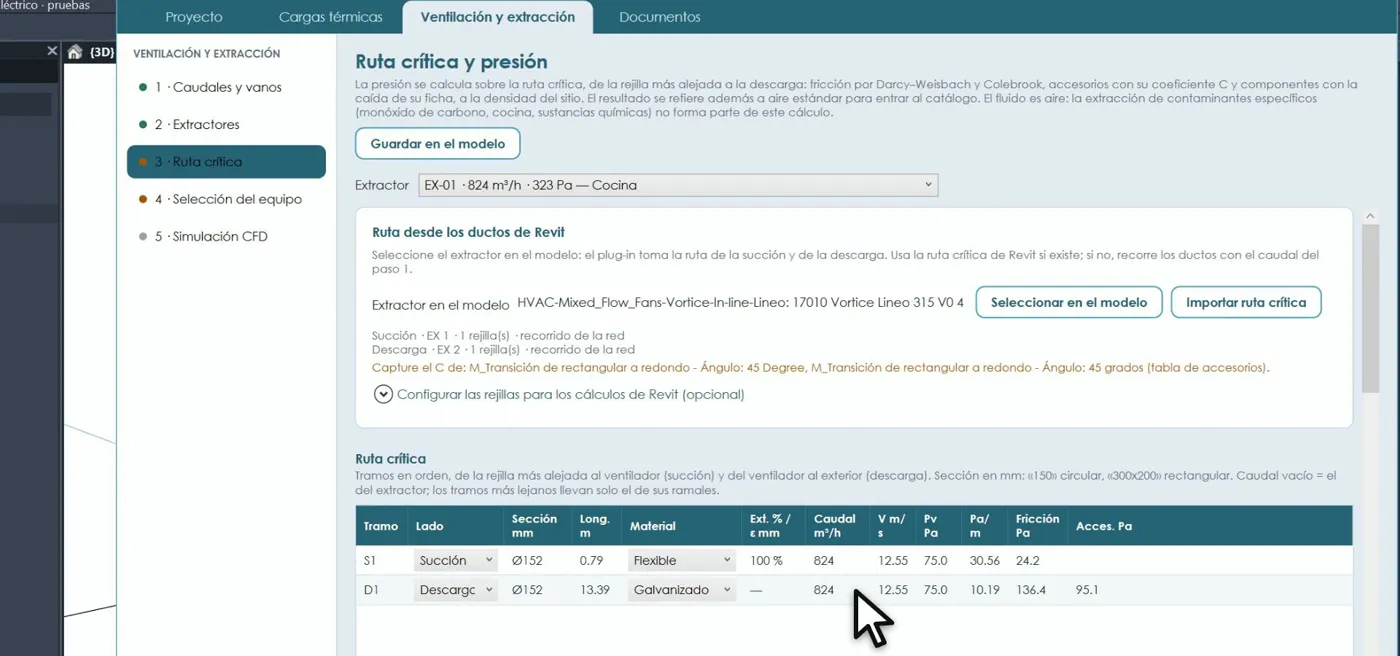This screenshot has width=1400, height=656.
Task: Open the Lado dropdown in row S1
Action: [x=456, y=561]
